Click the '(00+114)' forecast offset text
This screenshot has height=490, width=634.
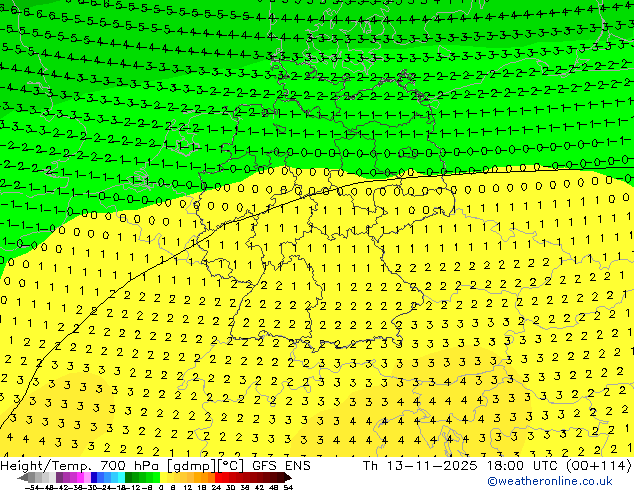pos(598,465)
